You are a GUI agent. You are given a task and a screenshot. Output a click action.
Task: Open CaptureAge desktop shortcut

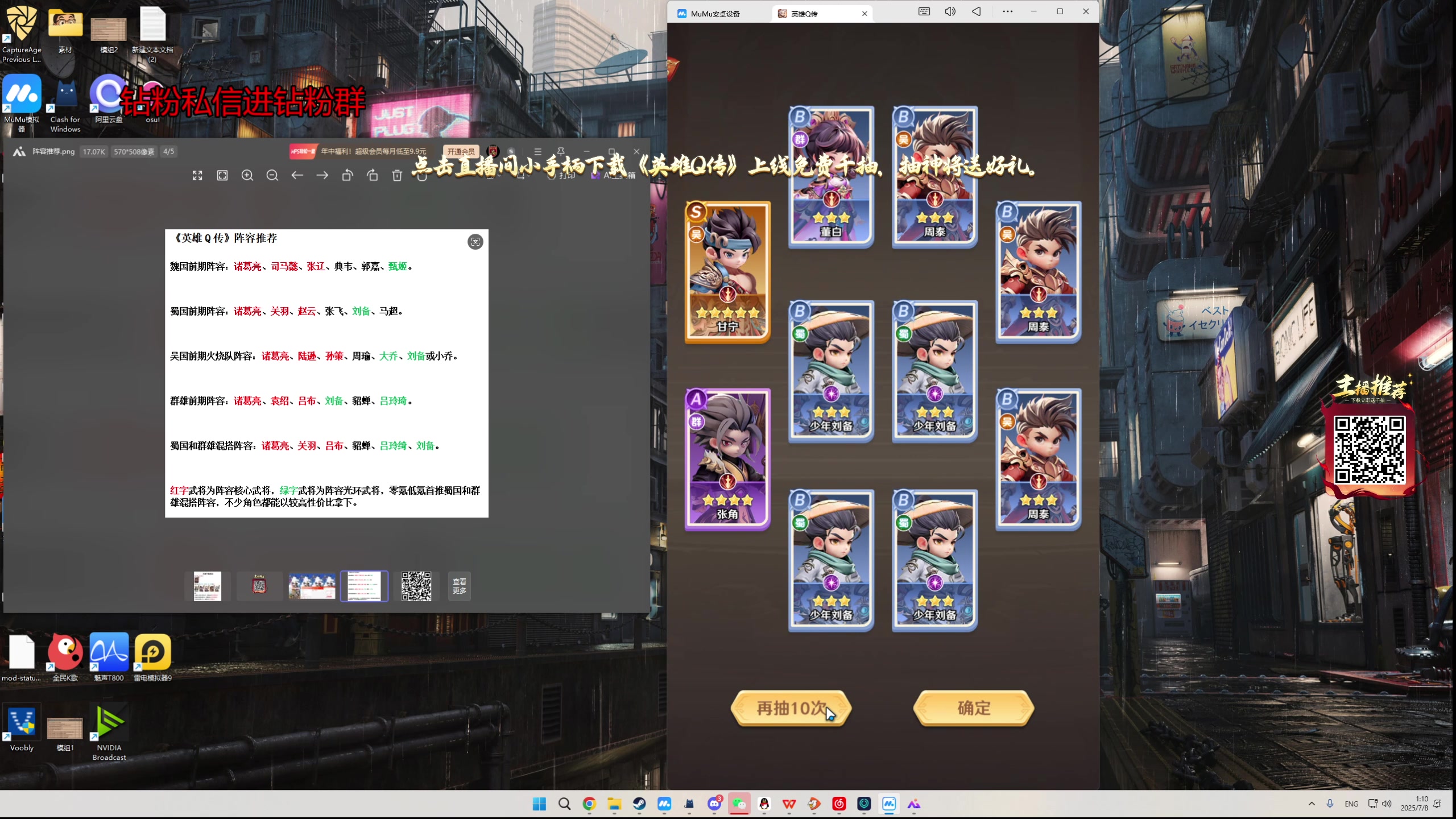[x=22, y=33]
